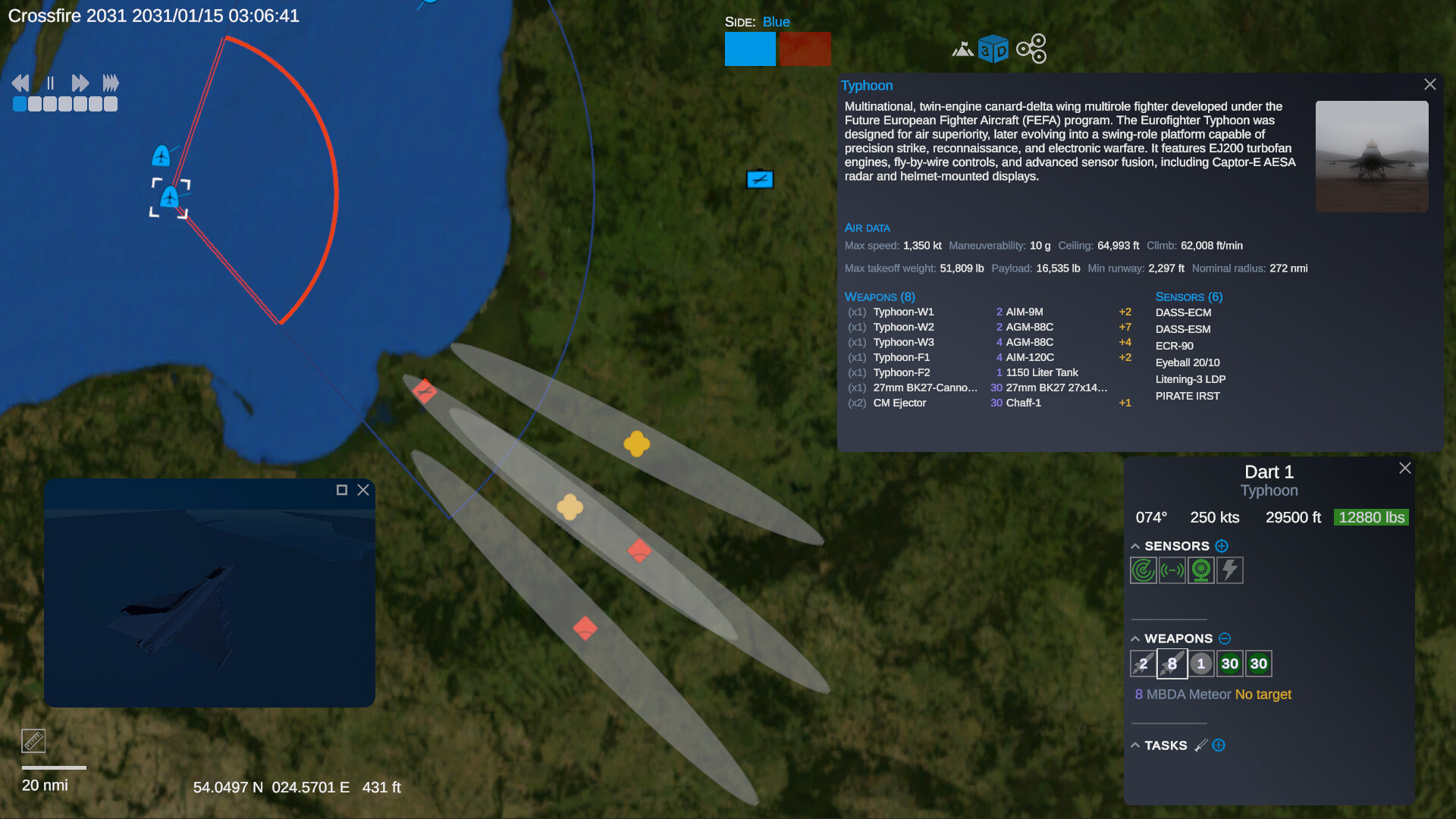Image resolution: width=1456 pixels, height=819 pixels.
Task: Select the Blue side label at the top
Action: coord(777,22)
